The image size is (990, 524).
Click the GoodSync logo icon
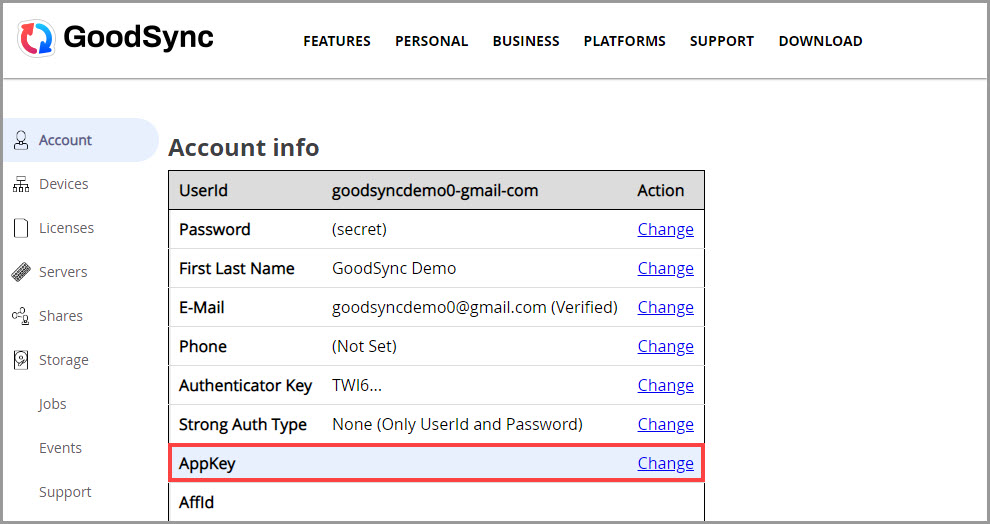[x=37, y=38]
